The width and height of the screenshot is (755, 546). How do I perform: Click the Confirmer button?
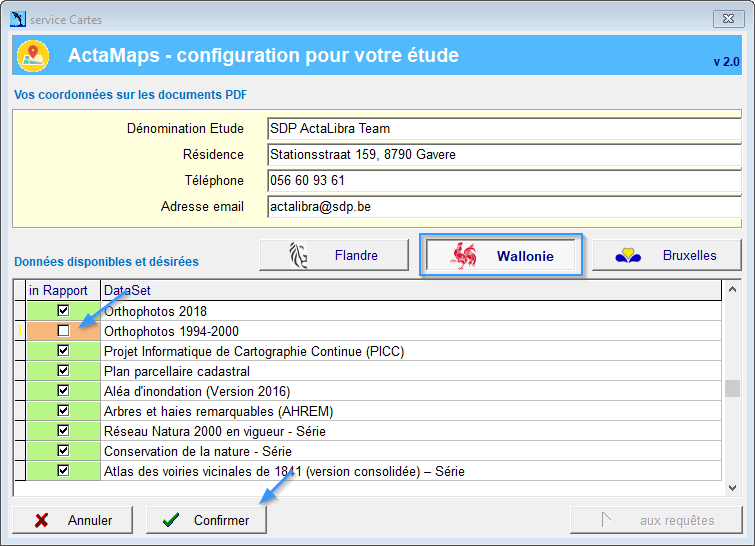click(x=206, y=520)
